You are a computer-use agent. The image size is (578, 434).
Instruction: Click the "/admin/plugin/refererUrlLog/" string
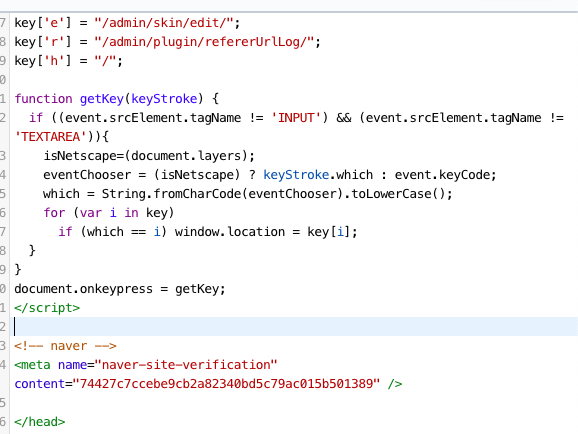204,42
